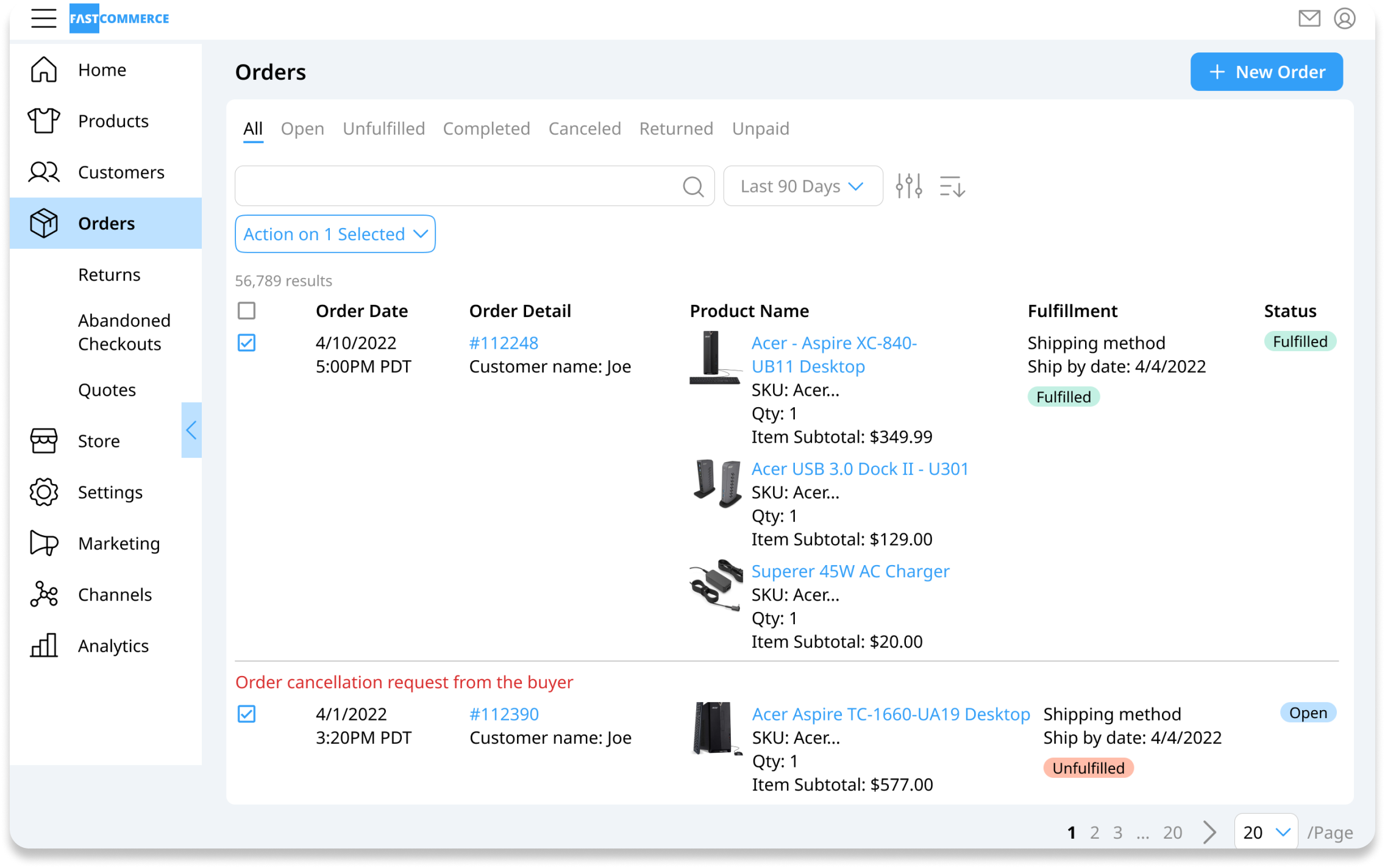The image size is (1385, 868).
Task: Click the Customers icon in sidebar
Action: coord(43,172)
